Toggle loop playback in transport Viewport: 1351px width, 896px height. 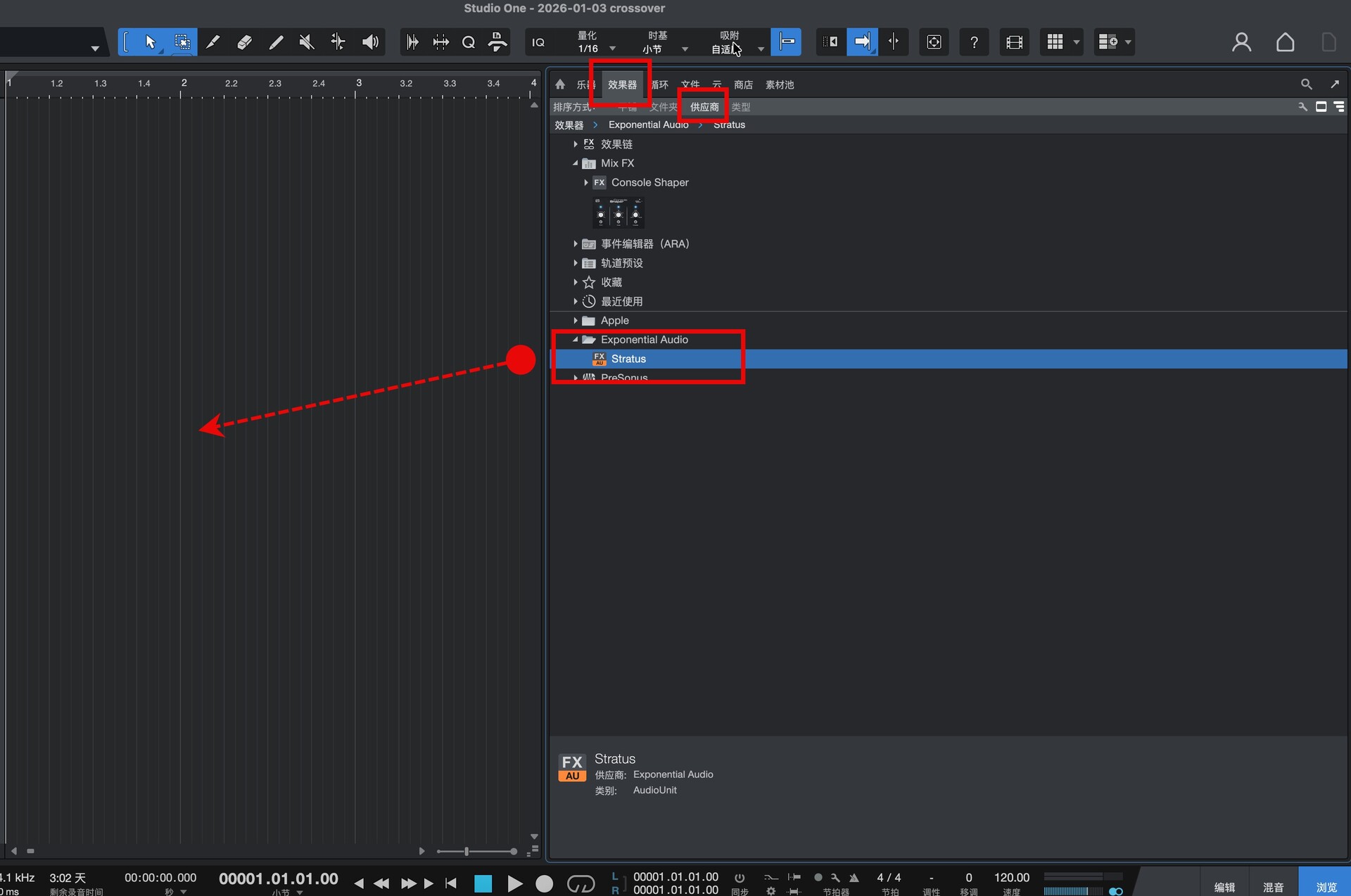click(x=581, y=883)
